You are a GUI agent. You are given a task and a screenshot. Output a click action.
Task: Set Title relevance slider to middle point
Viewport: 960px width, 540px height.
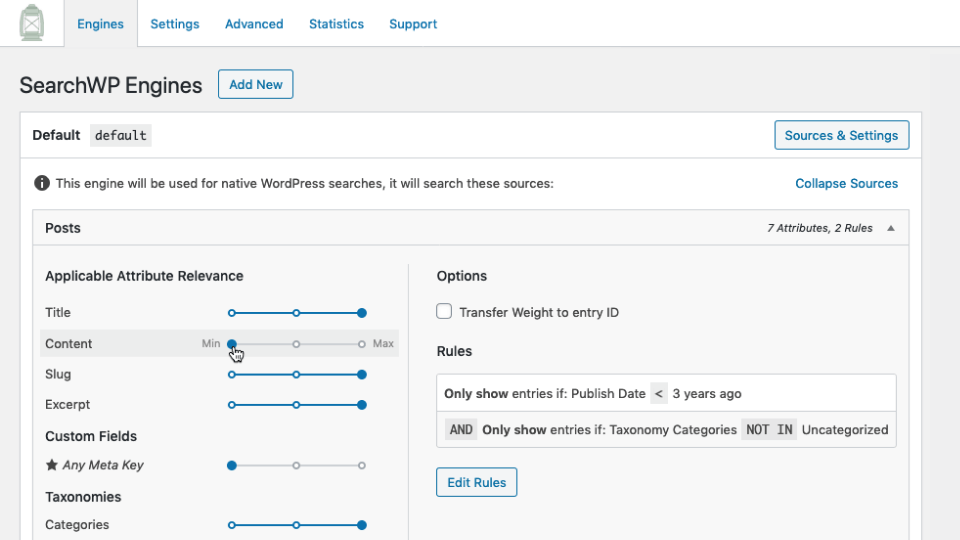pos(296,313)
